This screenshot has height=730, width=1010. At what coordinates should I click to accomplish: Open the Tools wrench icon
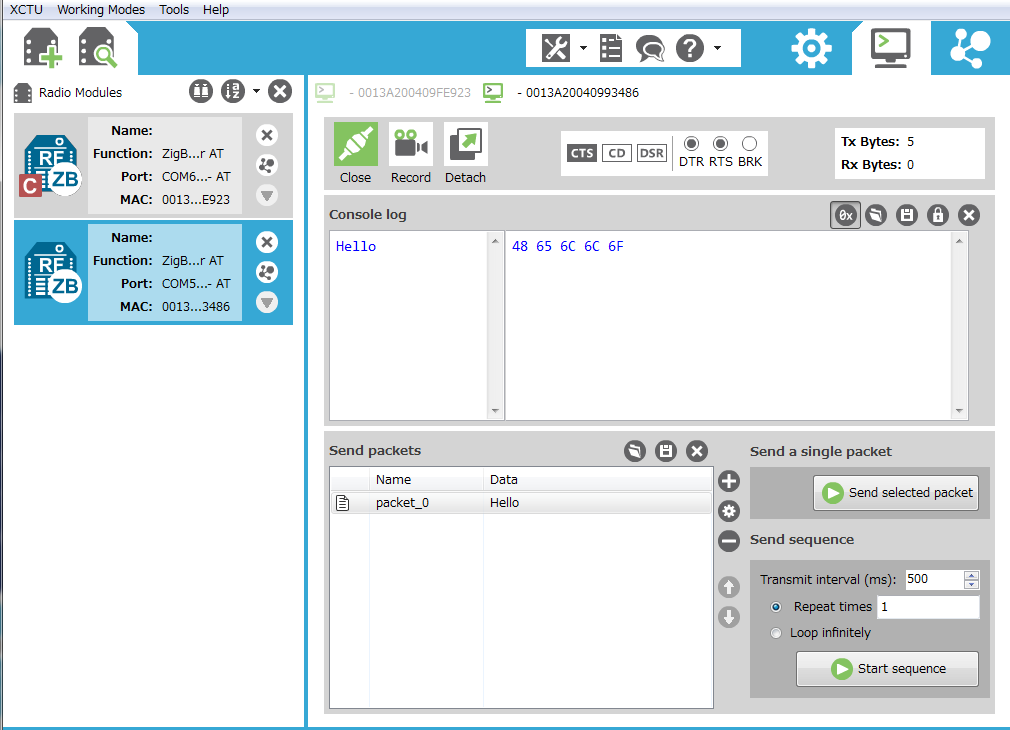(555, 48)
